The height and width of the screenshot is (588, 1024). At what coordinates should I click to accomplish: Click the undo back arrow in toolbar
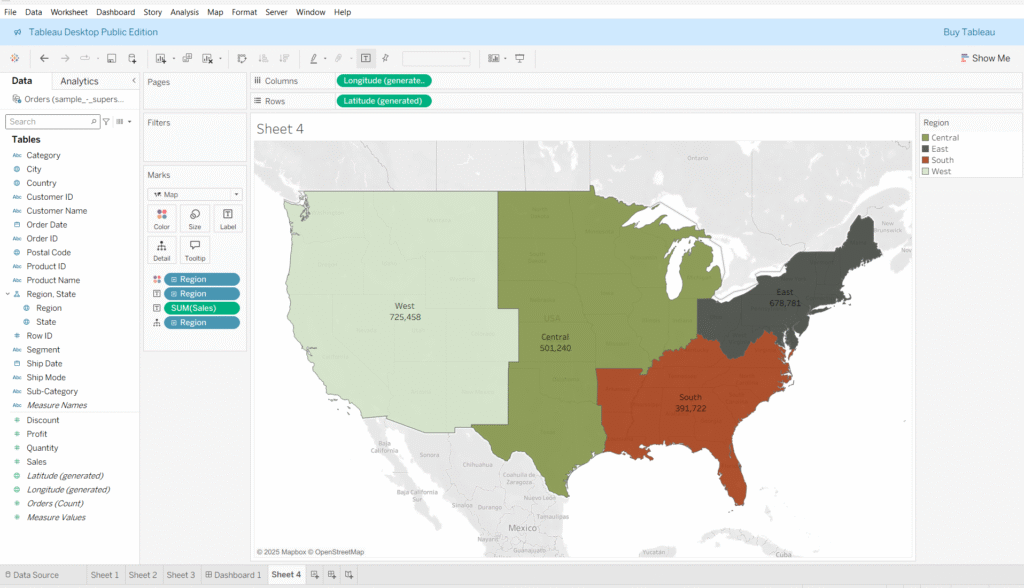click(44, 58)
